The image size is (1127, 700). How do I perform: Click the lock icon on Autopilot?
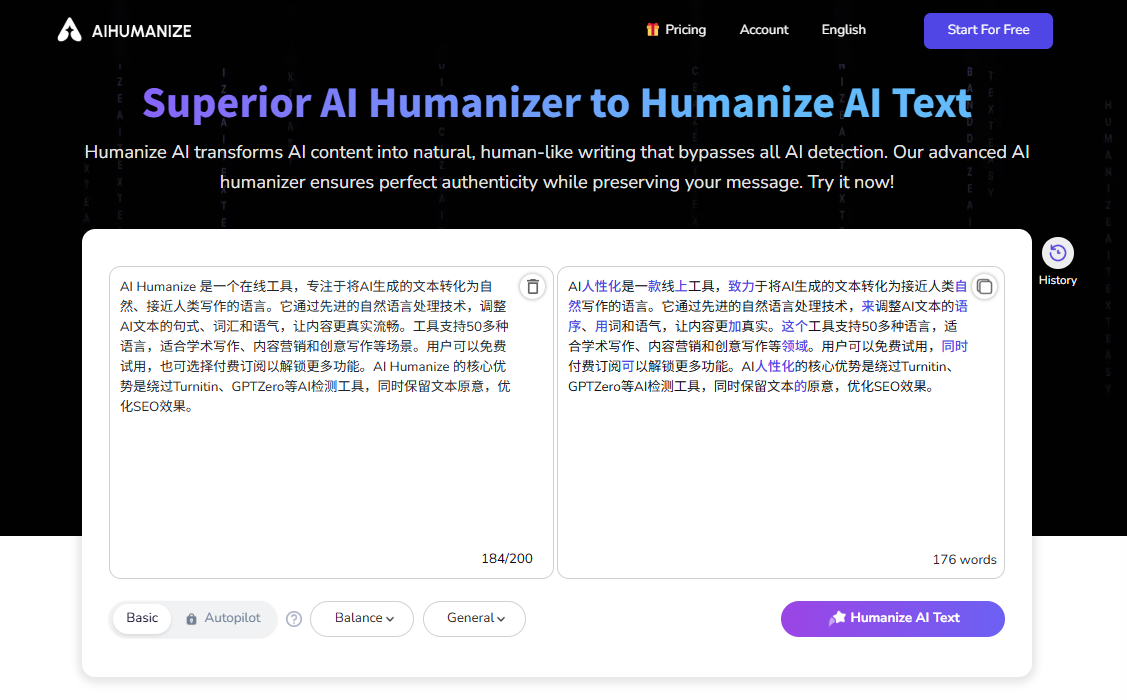(x=191, y=619)
